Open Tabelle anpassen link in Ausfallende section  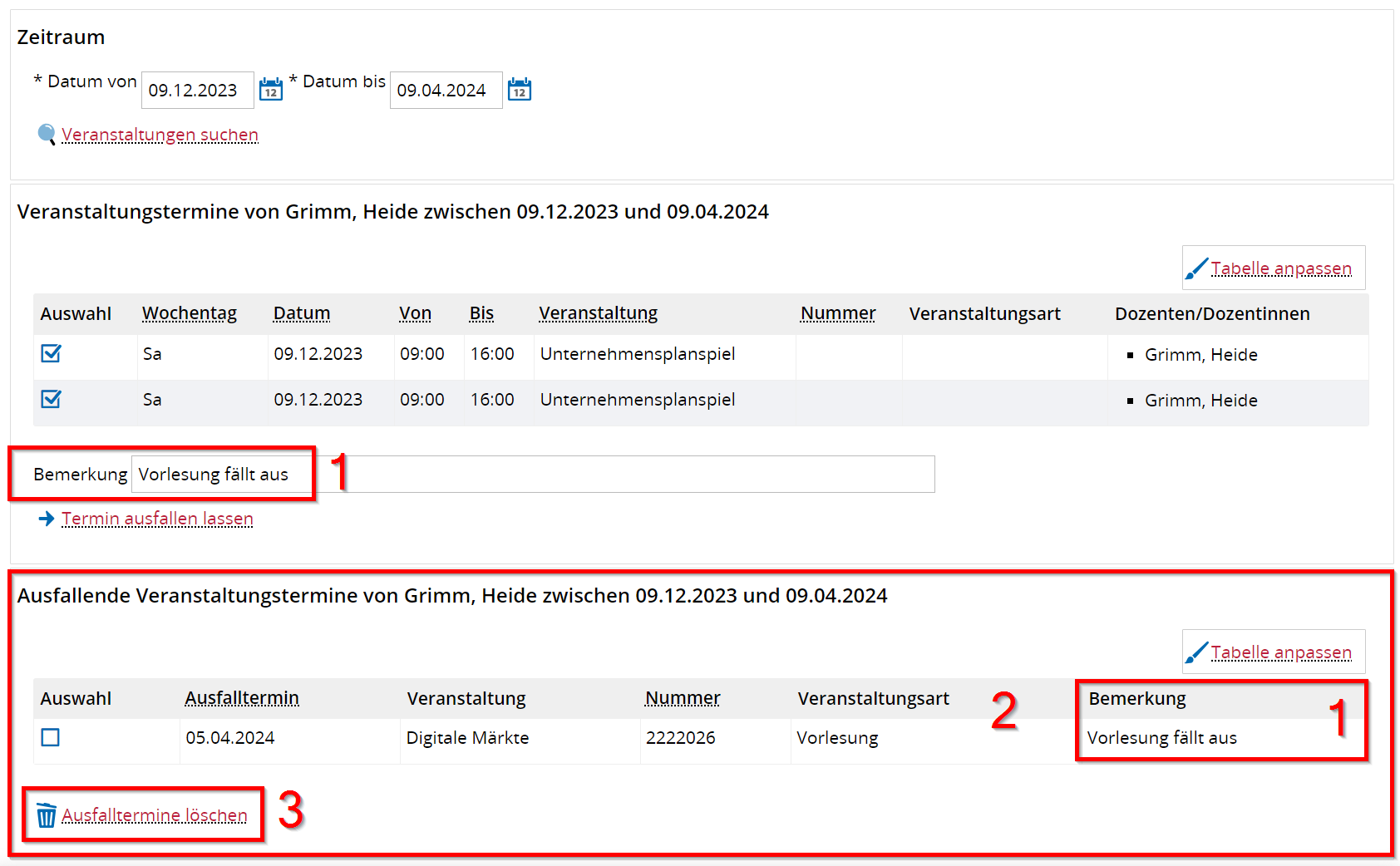click(x=1281, y=652)
